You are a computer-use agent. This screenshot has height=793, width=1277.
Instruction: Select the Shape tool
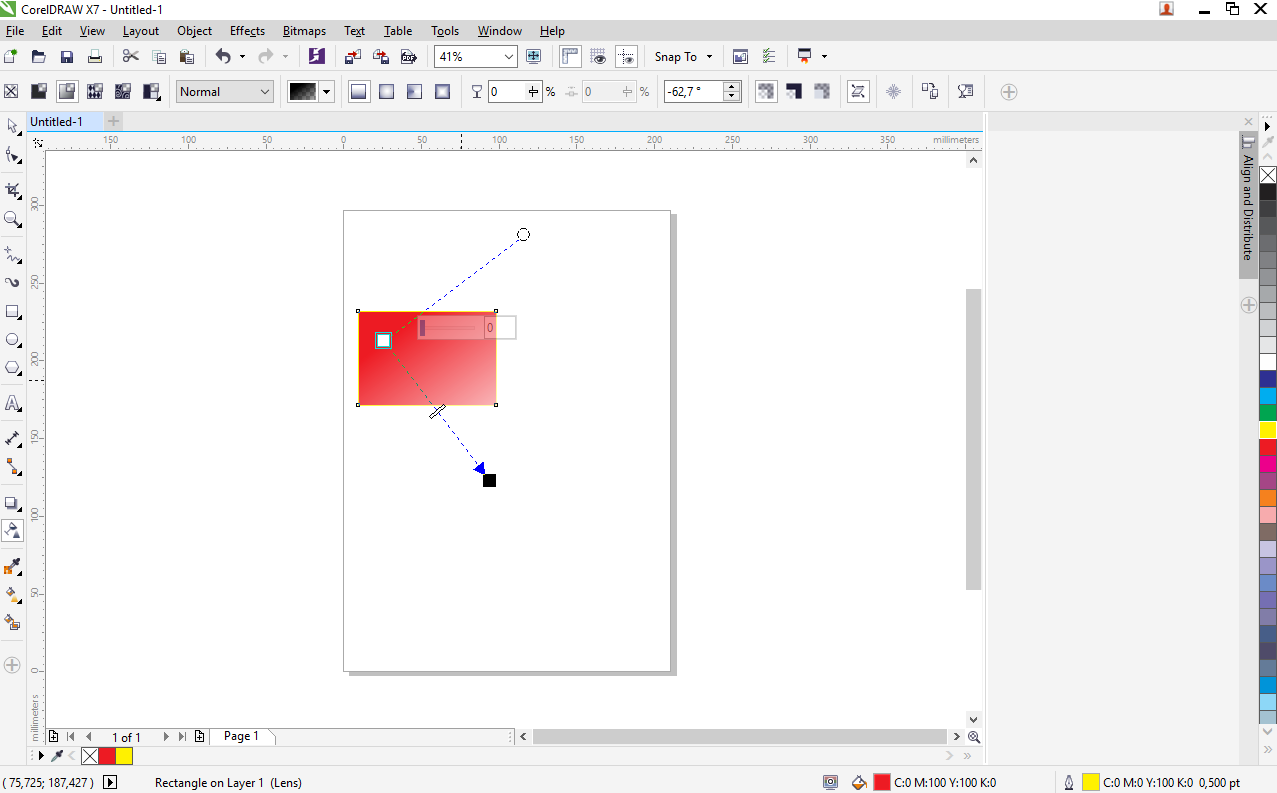point(12,155)
